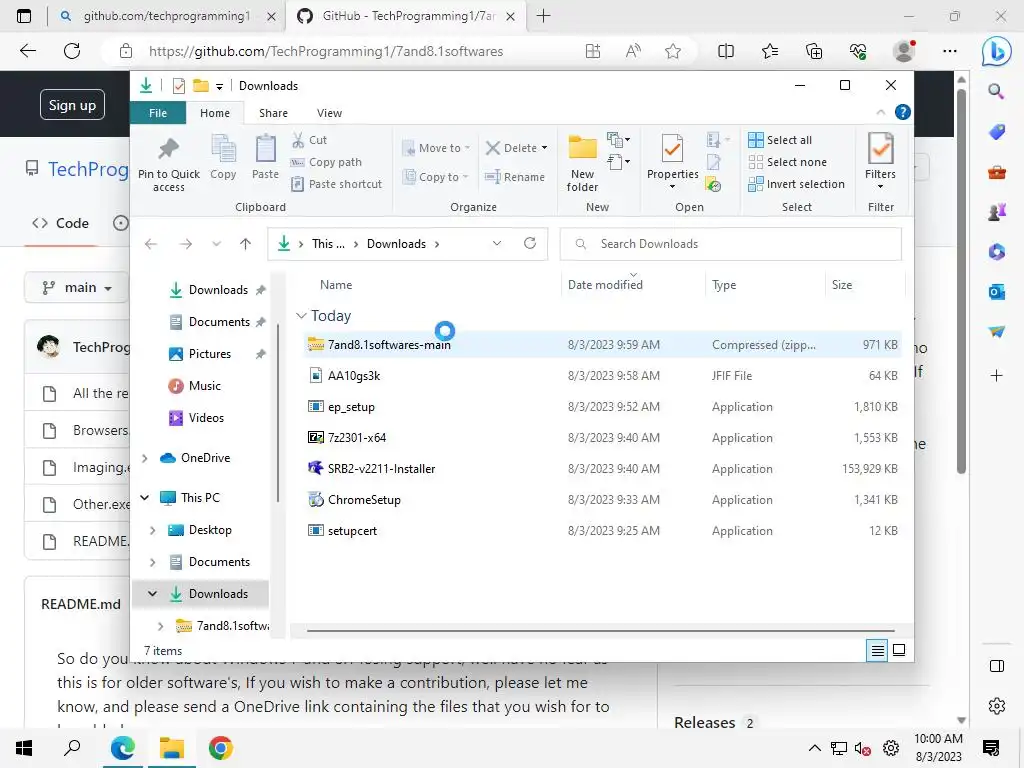
Task: Click Downloads breadcrumb in address bar
Action: pyautogui.click(x=396, y=244)
